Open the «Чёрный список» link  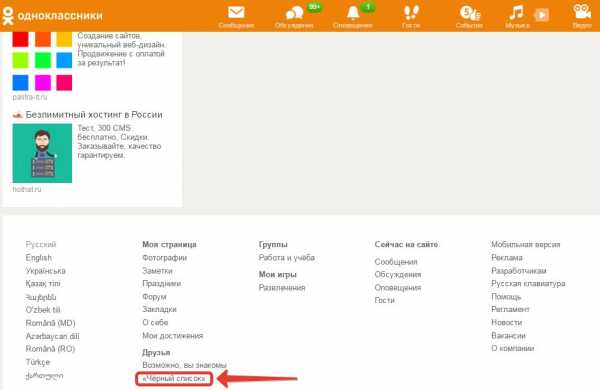(x=174, y=379)
